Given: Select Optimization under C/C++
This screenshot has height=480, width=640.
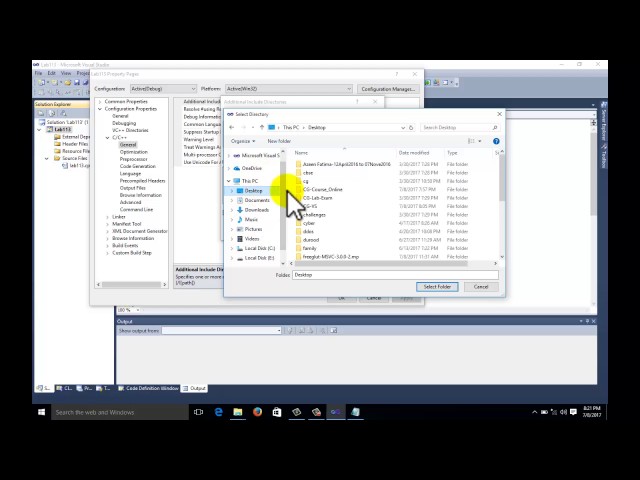Looking at the screenshot, I should (x=133, y=152).
